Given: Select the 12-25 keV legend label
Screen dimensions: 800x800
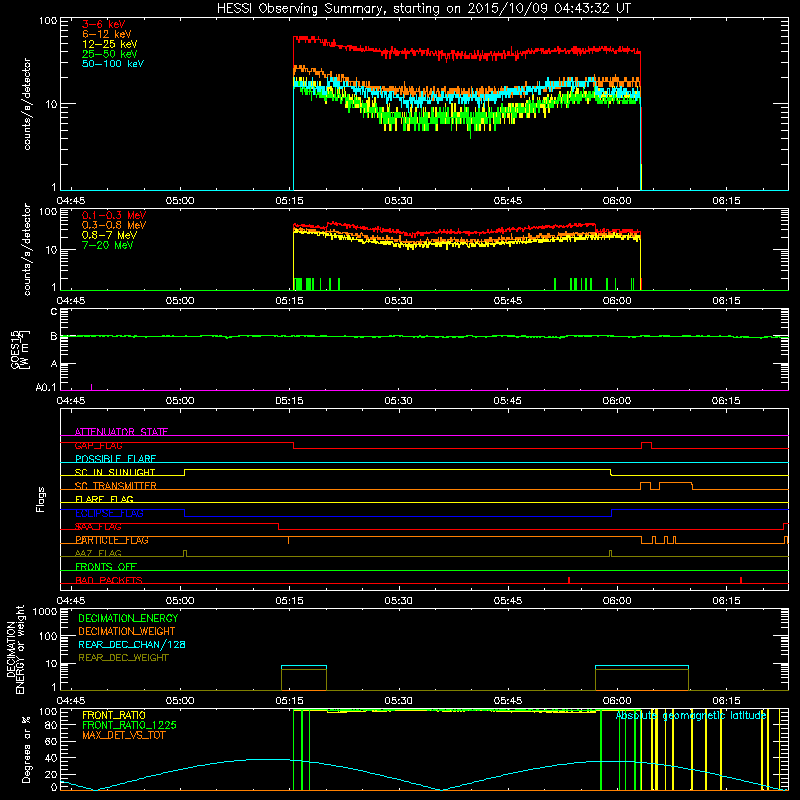Looking at the screenshot, I should coord(110,44).
